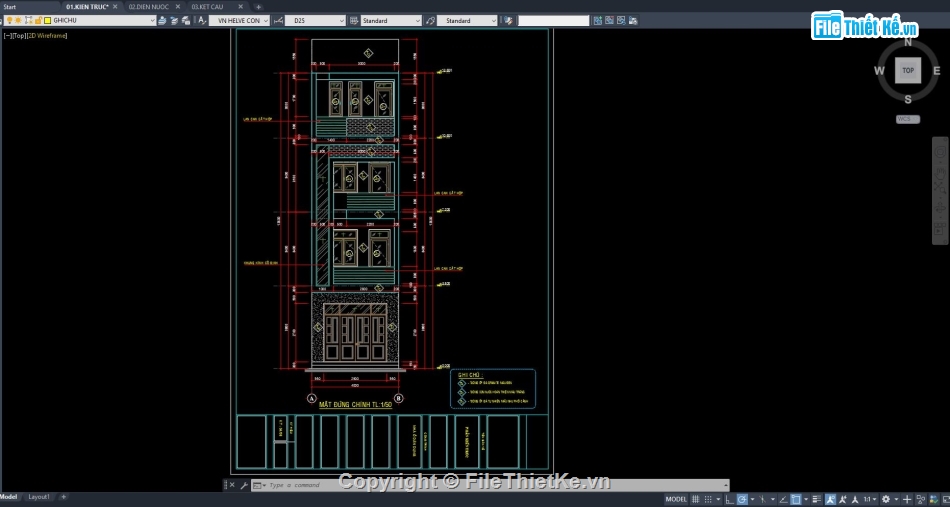The height and width of the screenshot is (507, 950).
Task: Click W on the ViewCube compass
Action: (x=879, y=71)
